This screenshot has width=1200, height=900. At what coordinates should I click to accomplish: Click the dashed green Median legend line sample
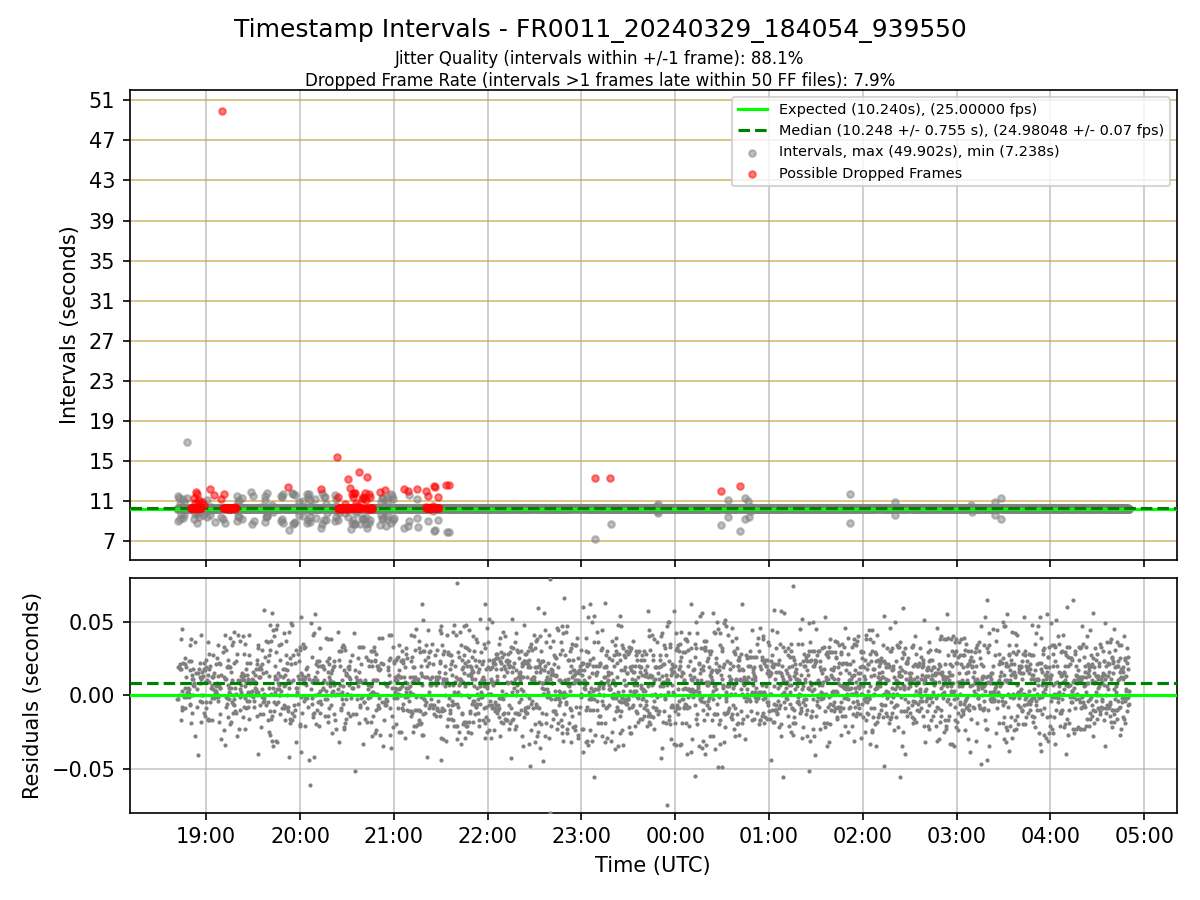(752, 131)
